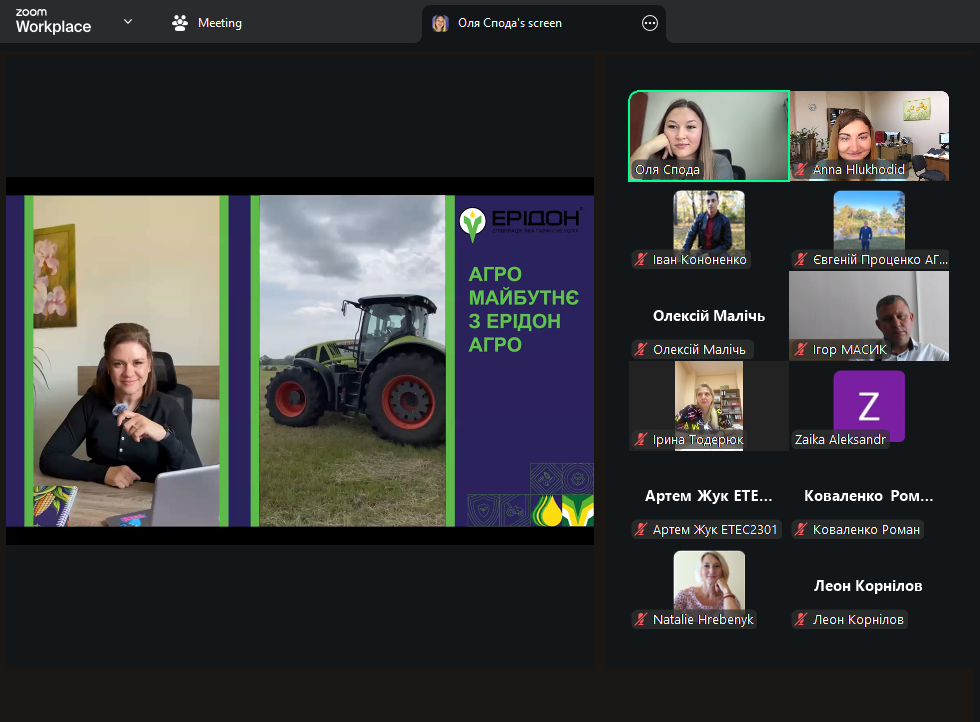Select the Оля Спода's screen tab
Screen dimensions: 980x722
click(x=510, y=23)
